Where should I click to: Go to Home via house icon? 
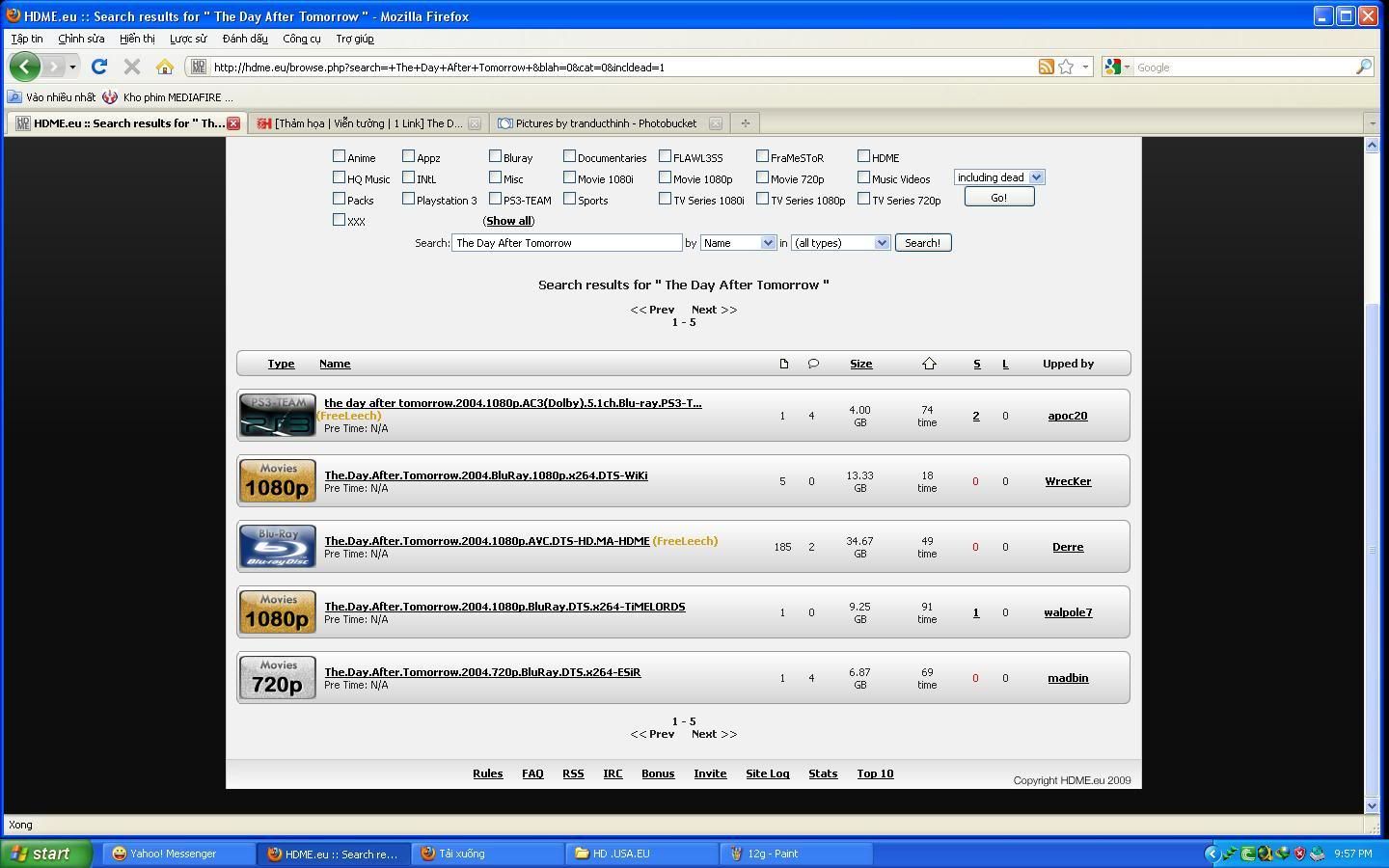click(x=165, y=67)
